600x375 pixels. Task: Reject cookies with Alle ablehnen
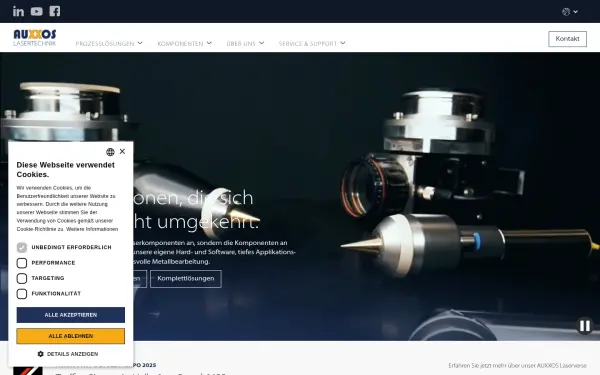click(70, 336)
